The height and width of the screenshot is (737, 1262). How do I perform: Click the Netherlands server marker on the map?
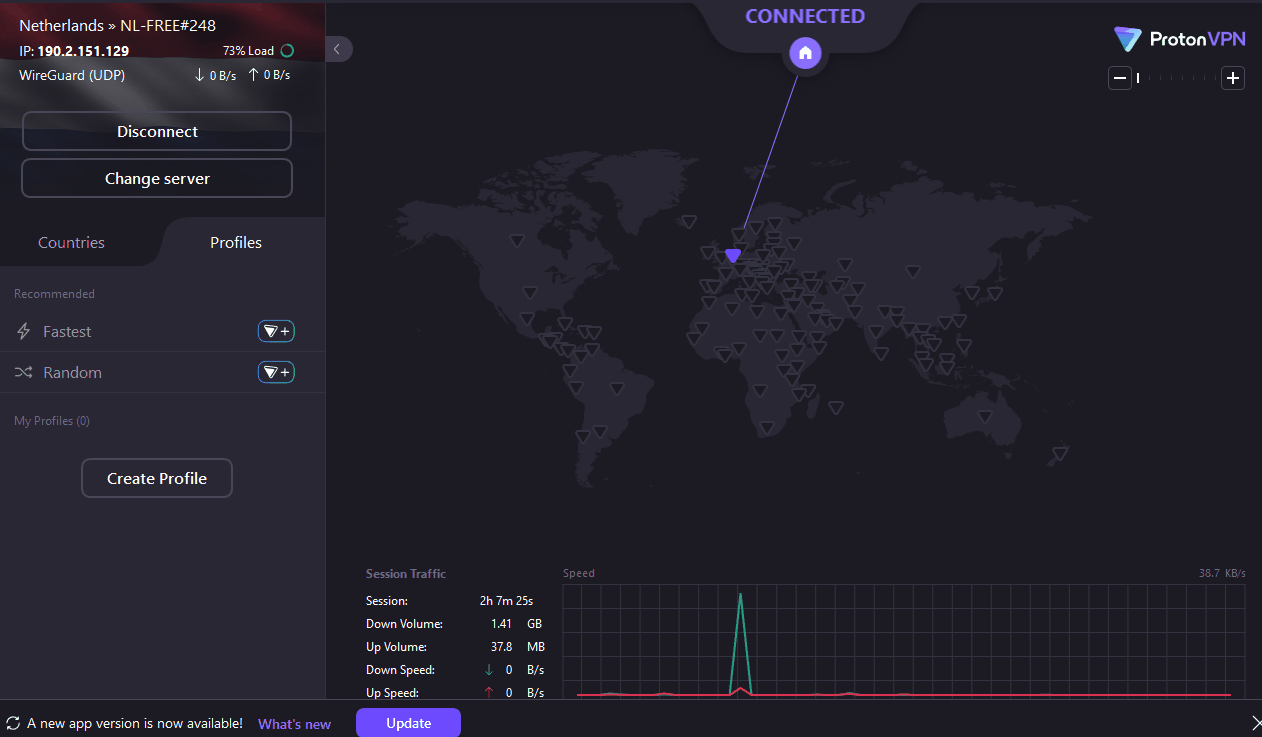[x=733, y=256]
